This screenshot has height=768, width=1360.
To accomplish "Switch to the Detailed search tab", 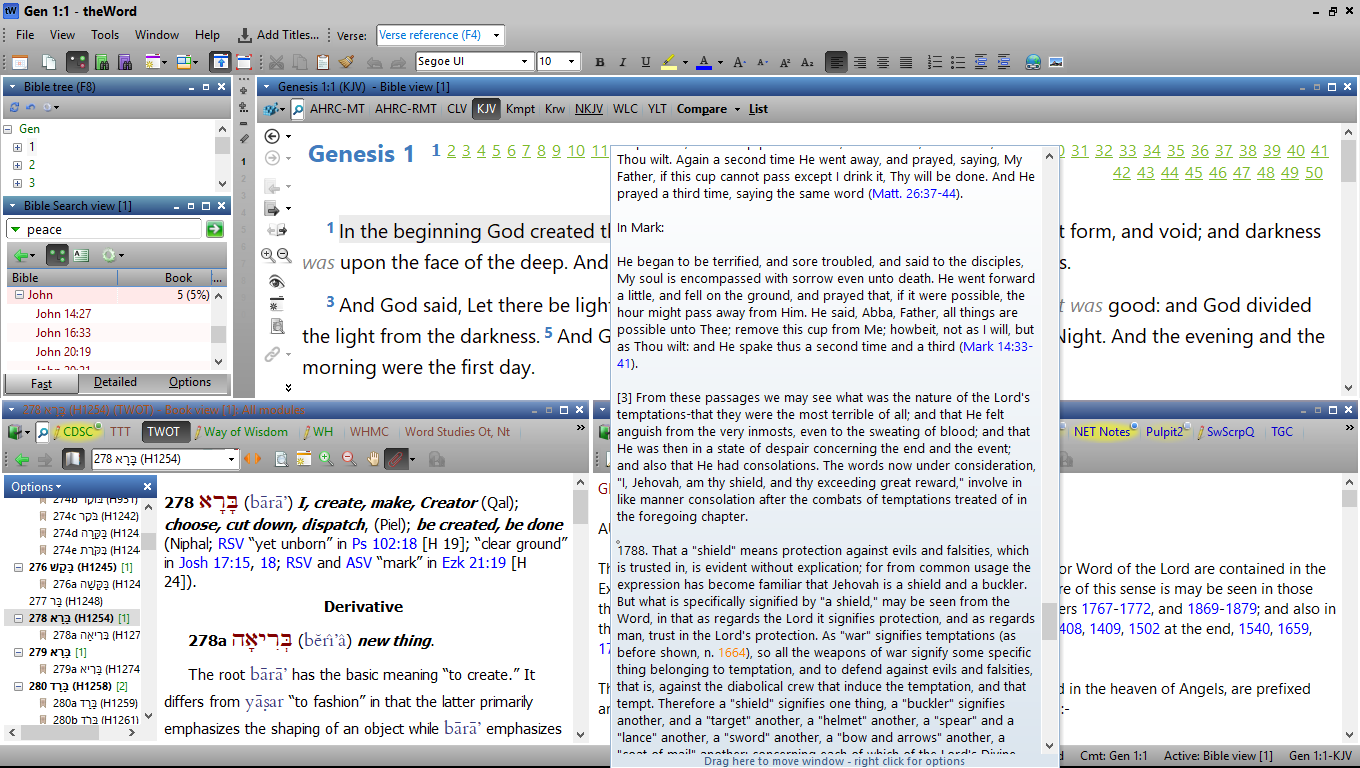I will pyautogui.click(x=115, y=382).
